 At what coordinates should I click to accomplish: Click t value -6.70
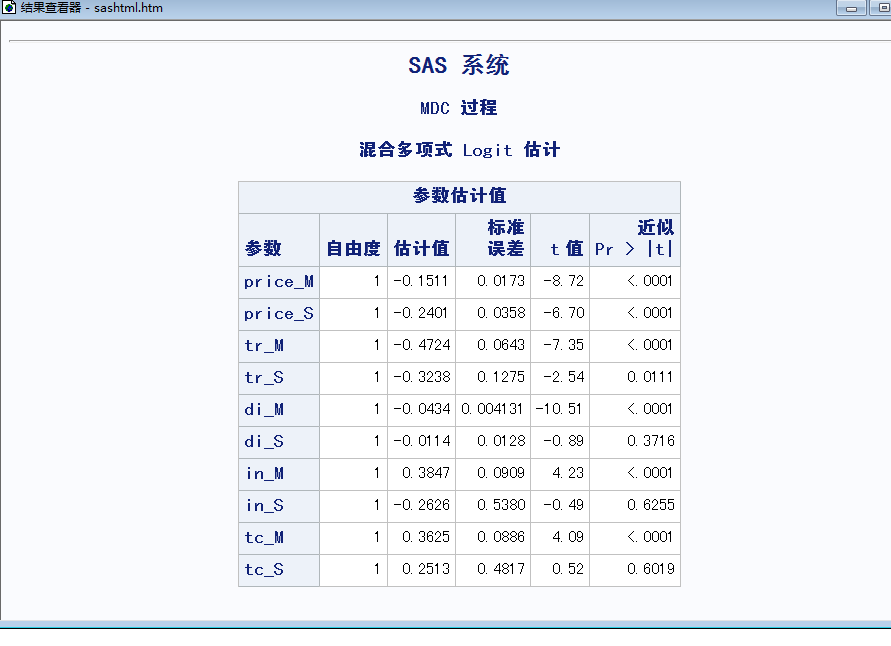click(x=563, y=313)
